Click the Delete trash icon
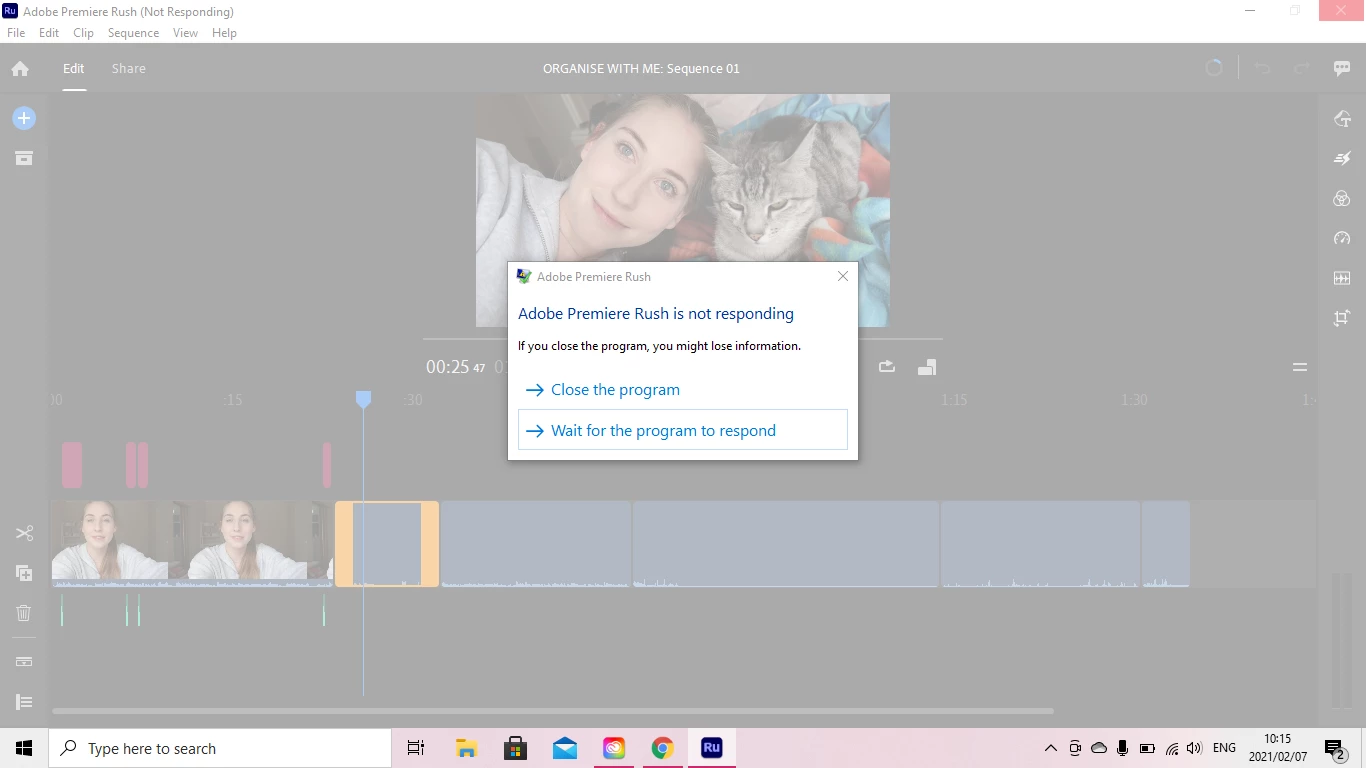1366x768 pixels. click(x=24, y=613)
